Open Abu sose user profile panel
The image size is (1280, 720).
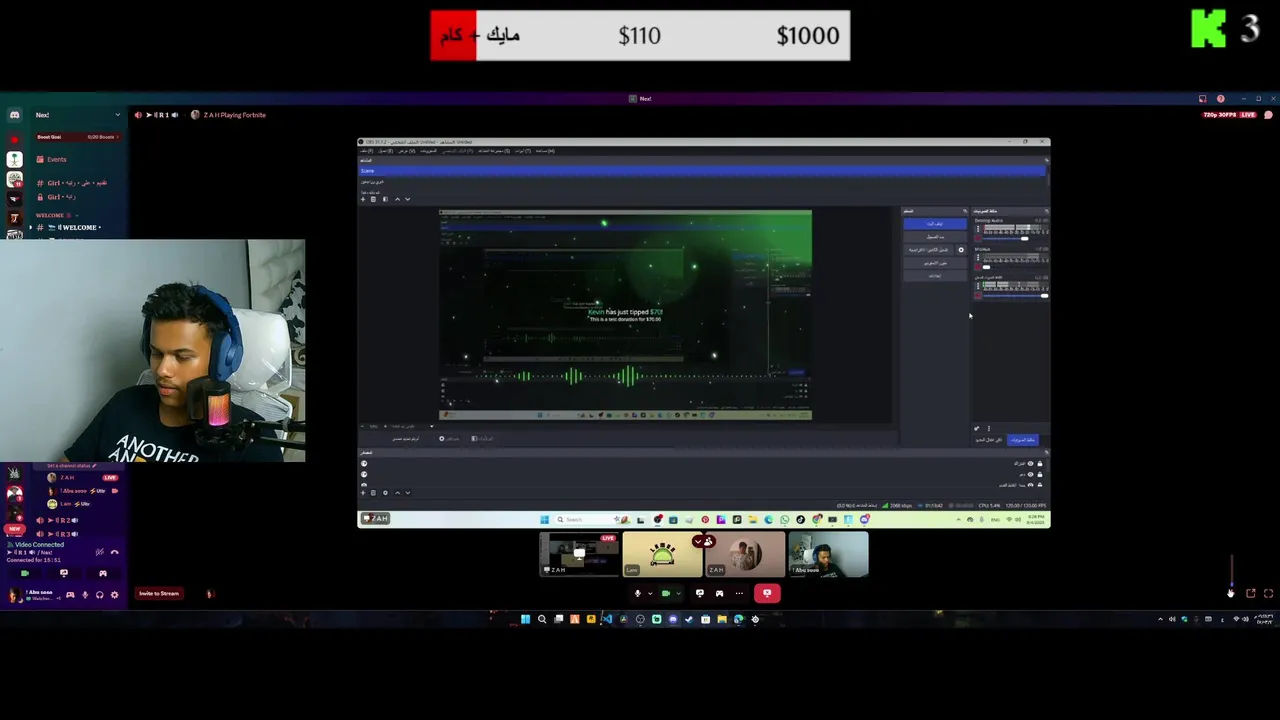(29, 594)
